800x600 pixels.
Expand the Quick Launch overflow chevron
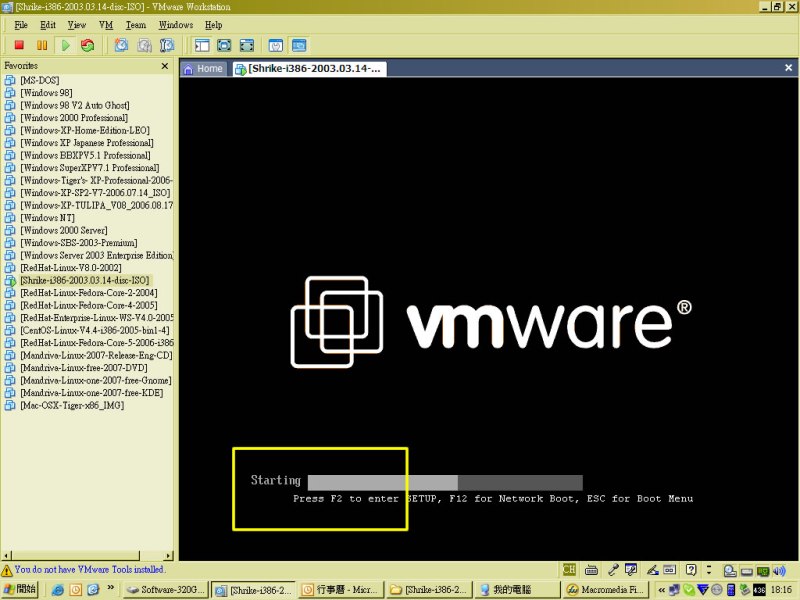(110, 589)
